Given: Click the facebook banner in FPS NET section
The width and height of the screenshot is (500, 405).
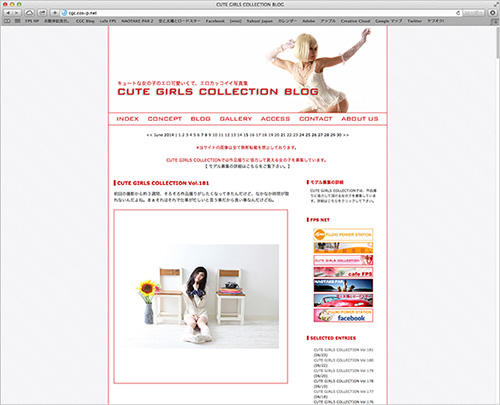Looking at the screenshot, I should coord(343,315).
